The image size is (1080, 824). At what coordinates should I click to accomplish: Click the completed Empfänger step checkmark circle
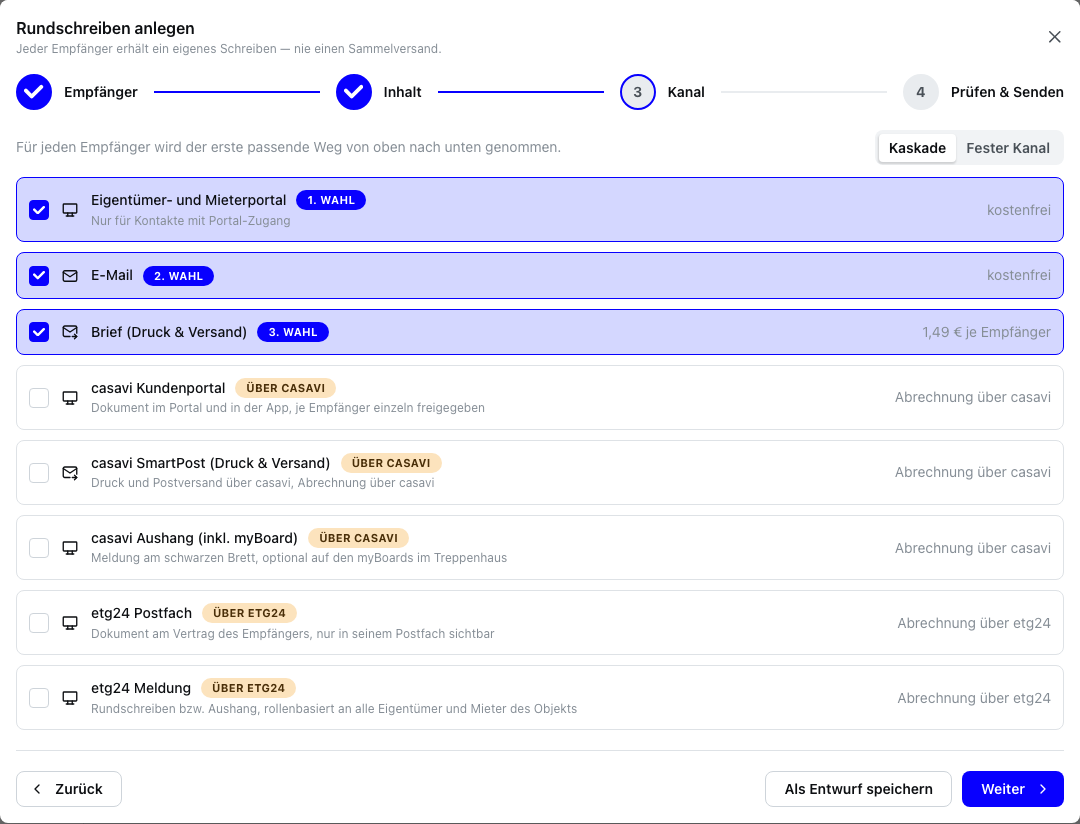point(34,92)
